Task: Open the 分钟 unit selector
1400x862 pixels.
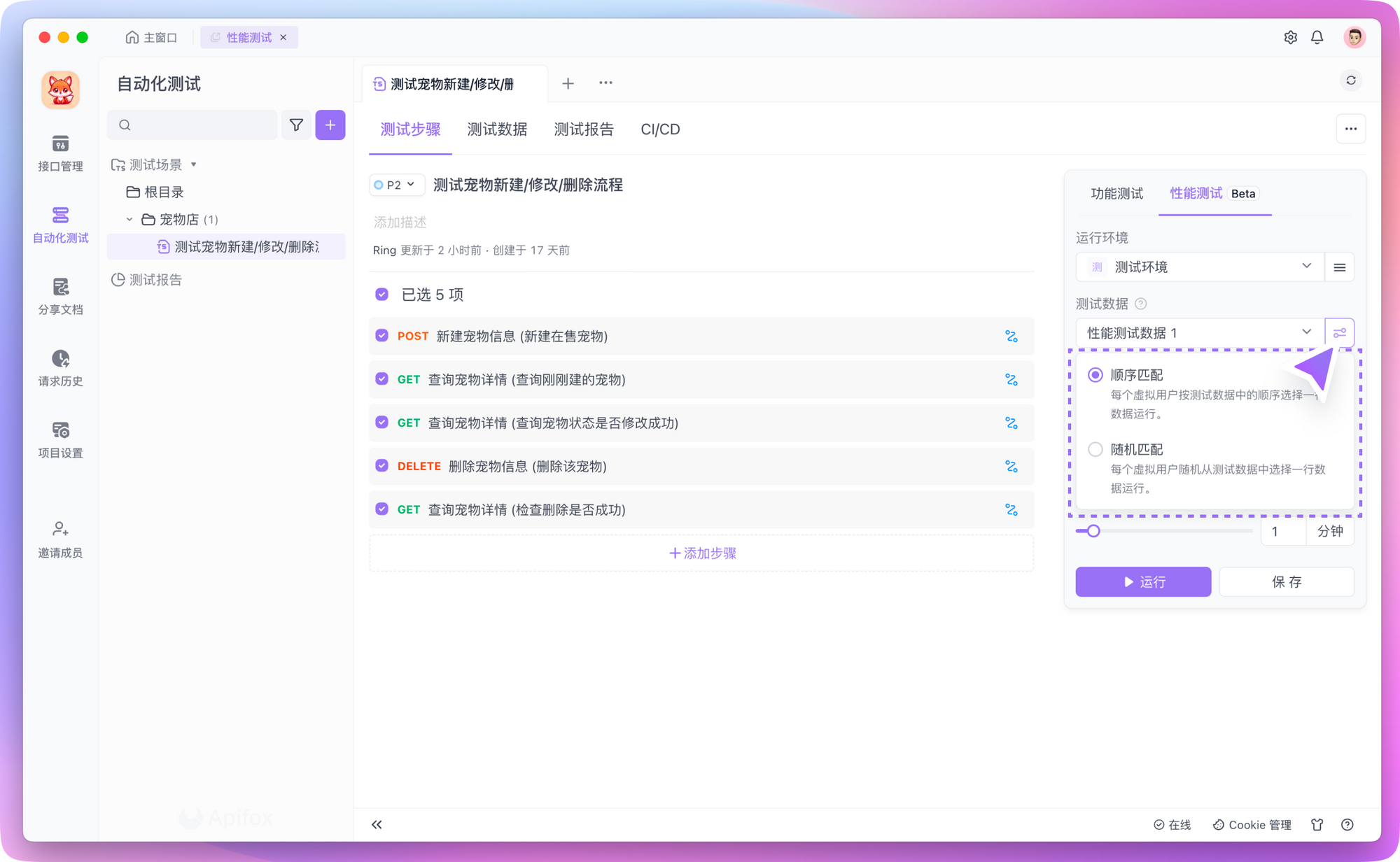Action: (x=1330, y=531)
